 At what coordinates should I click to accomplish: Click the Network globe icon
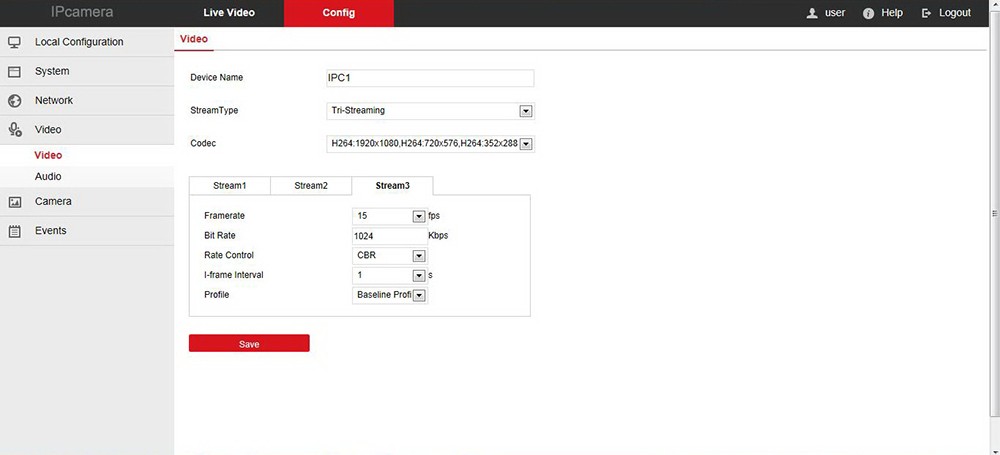coord(15,101)
